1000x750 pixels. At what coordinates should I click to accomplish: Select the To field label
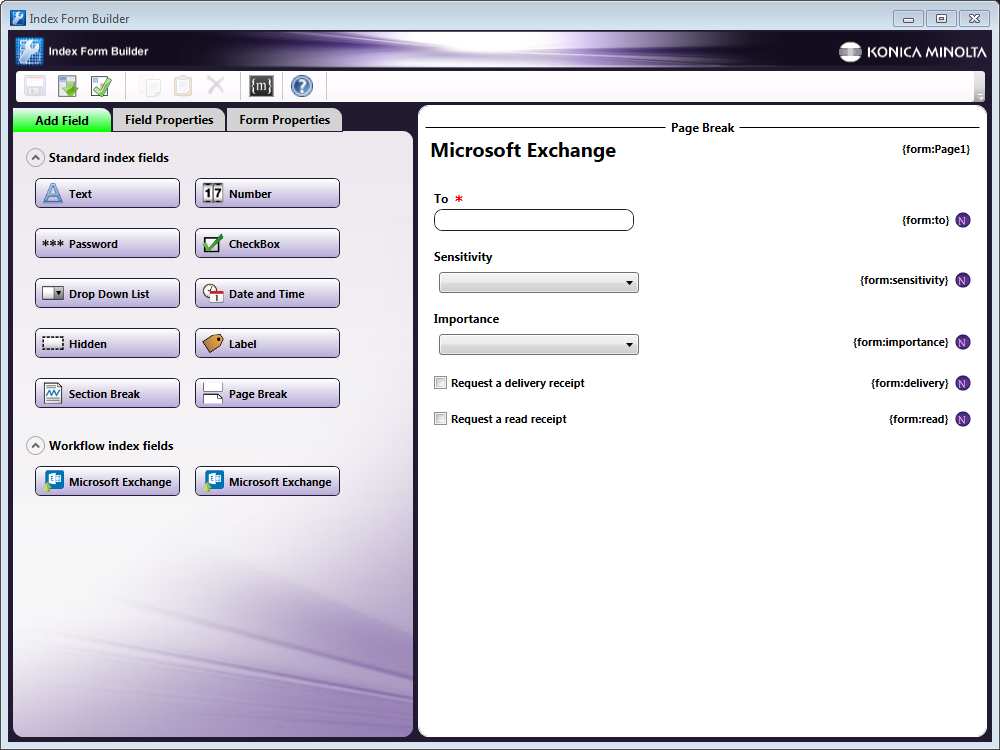[441, 199]
